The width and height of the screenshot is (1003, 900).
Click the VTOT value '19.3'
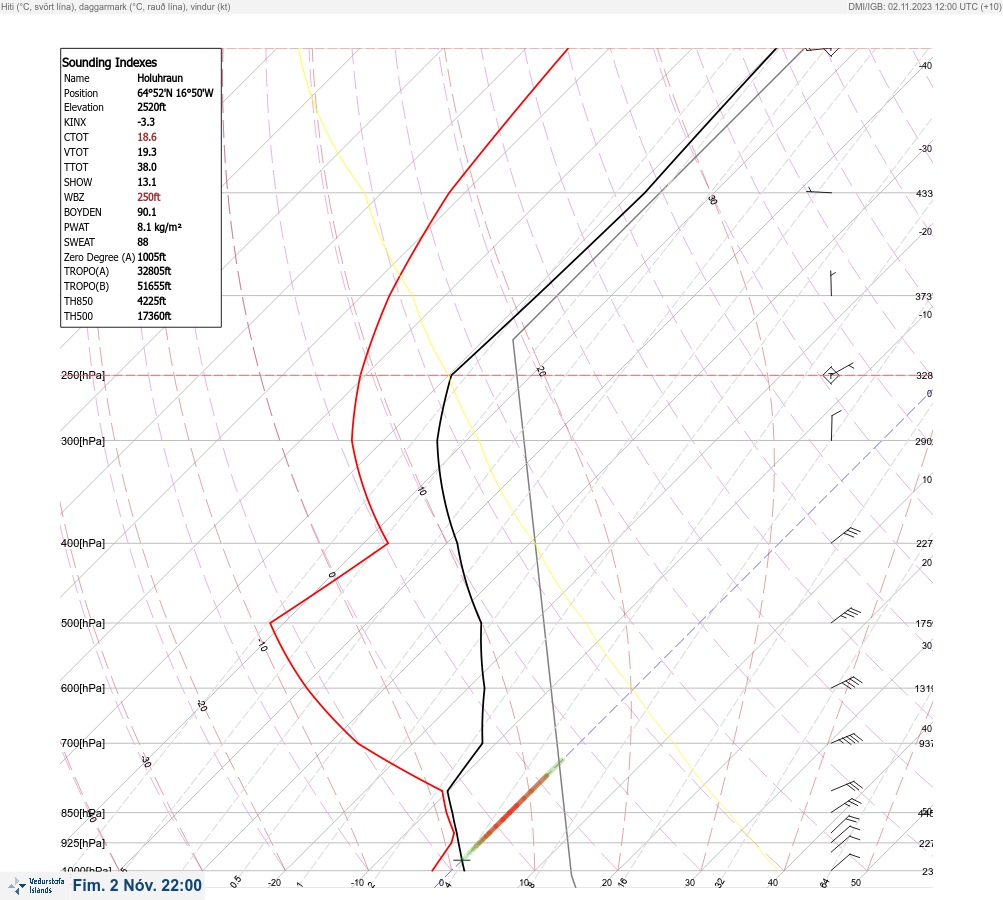coord(146,152)
